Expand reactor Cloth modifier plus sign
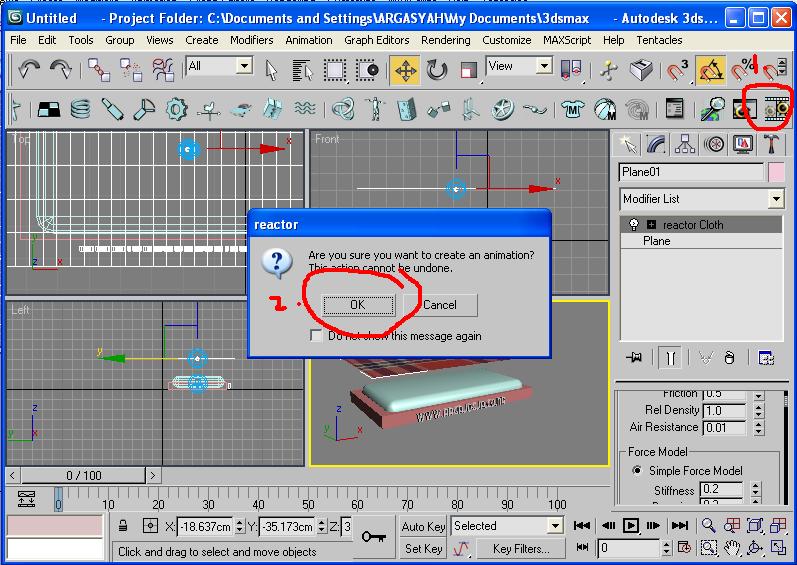Viewport: 797px width, 565px height. (x=651, y=224)
